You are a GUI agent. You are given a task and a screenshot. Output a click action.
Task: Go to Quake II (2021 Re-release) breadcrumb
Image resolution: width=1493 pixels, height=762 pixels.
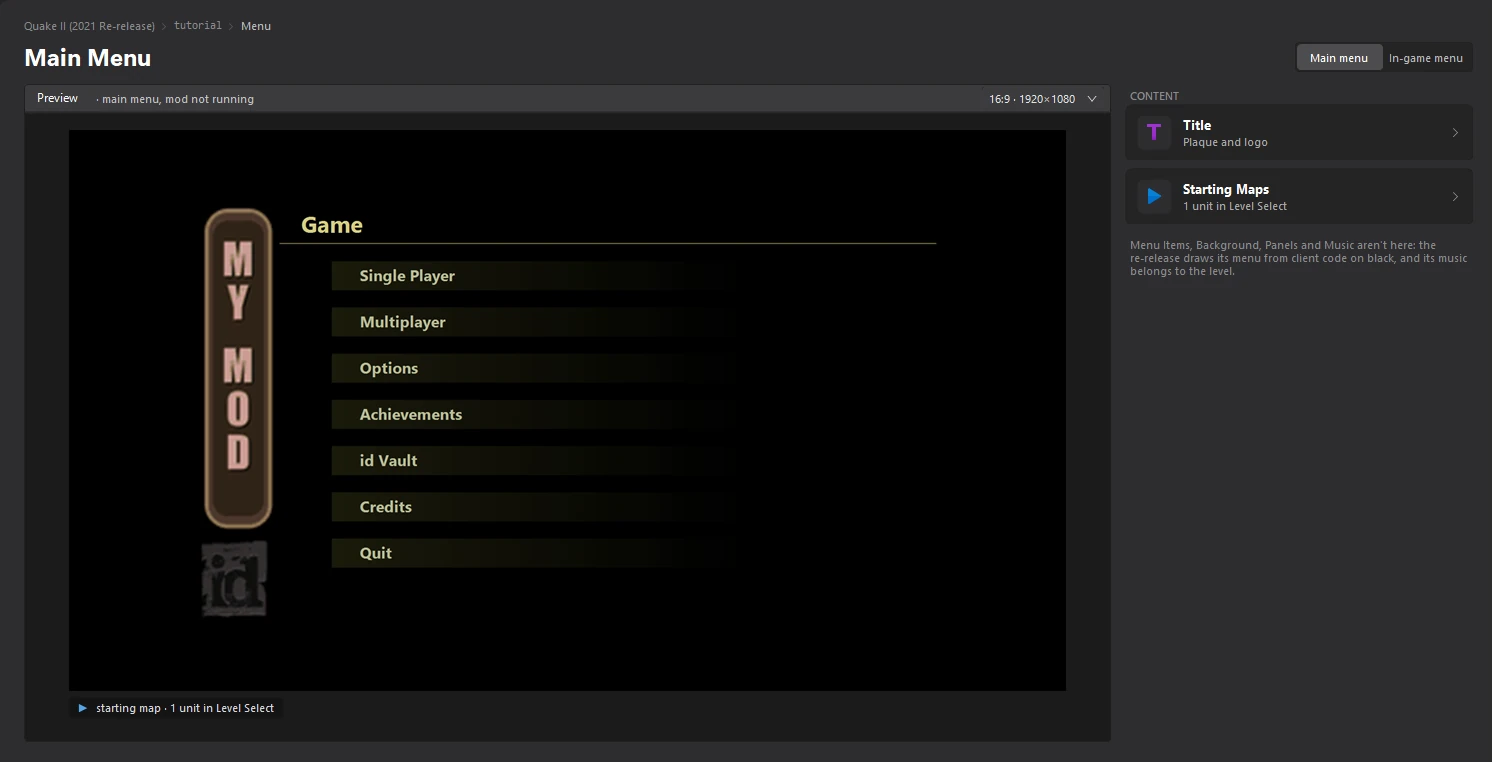click(89, 26)
